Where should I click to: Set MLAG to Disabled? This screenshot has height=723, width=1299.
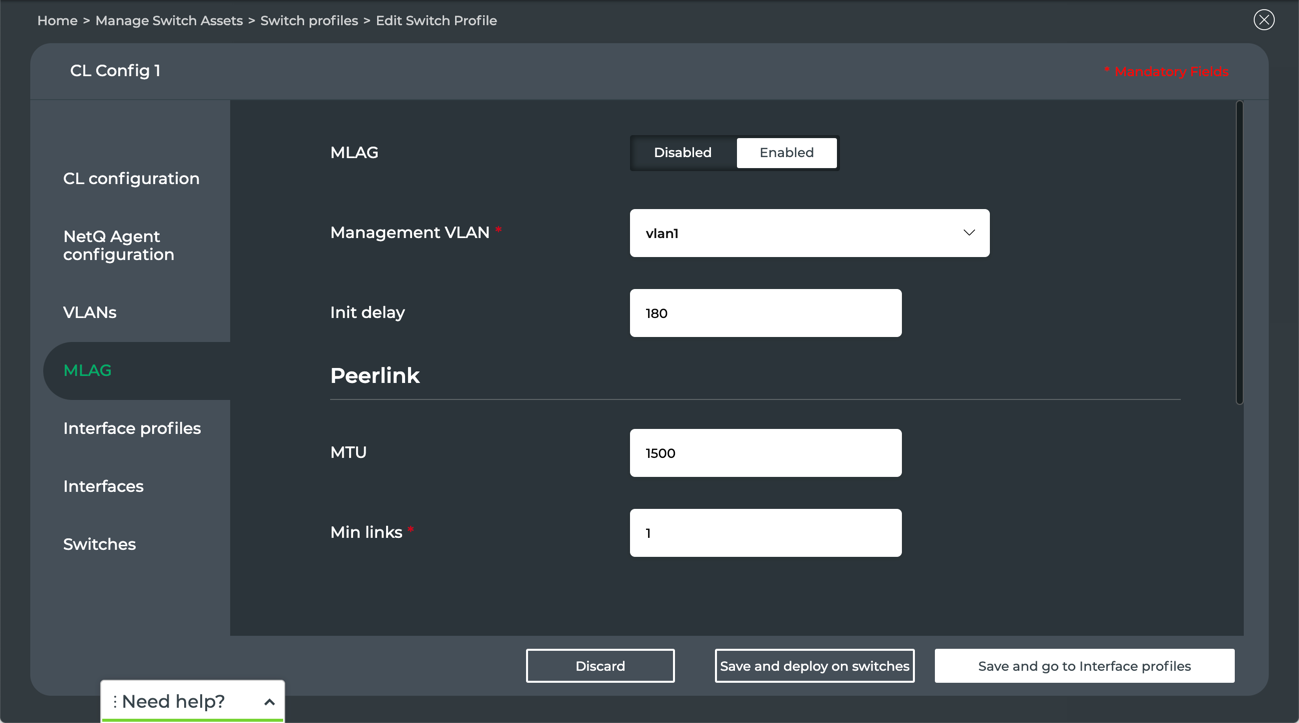tap(683, 153)
